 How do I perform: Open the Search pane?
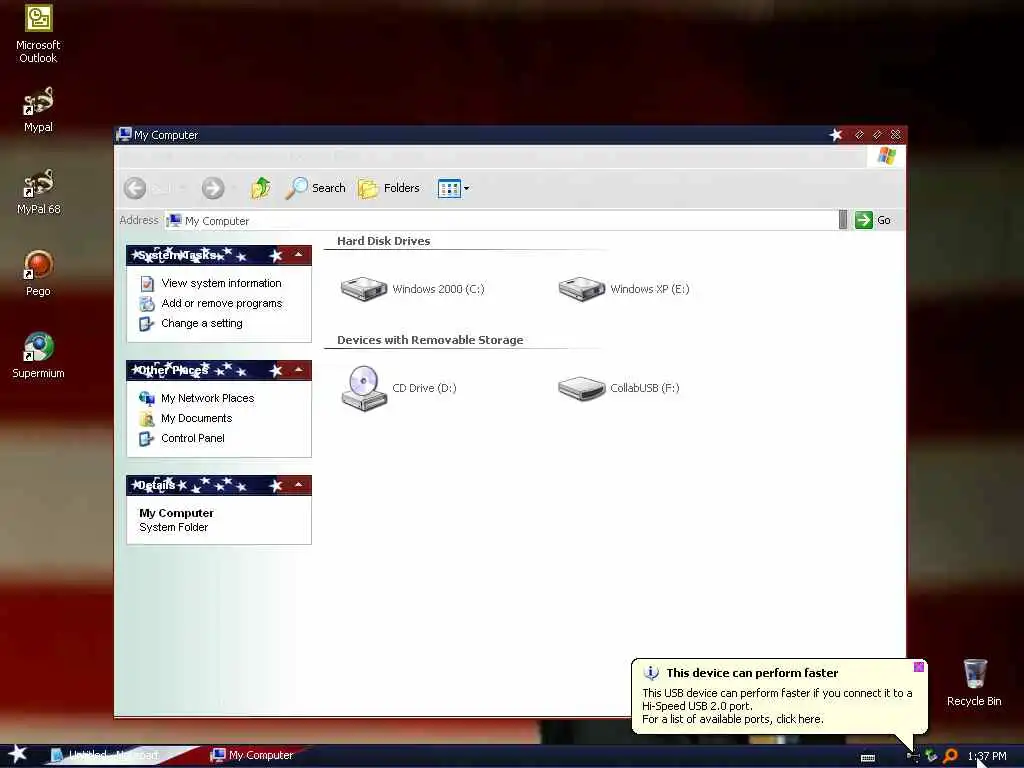315,188
